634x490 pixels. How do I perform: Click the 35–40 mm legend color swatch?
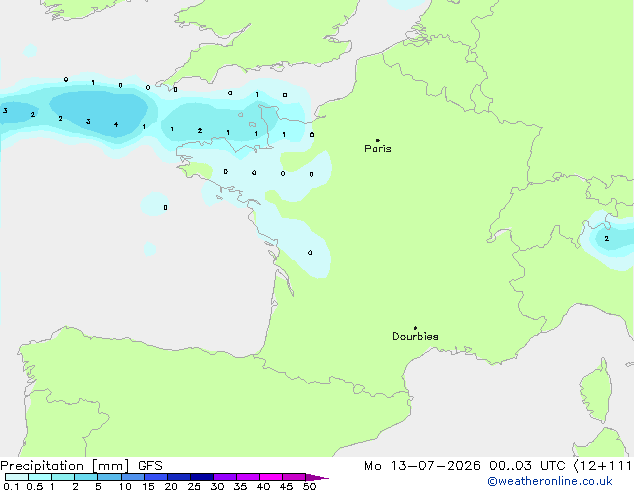click(248, 477)
